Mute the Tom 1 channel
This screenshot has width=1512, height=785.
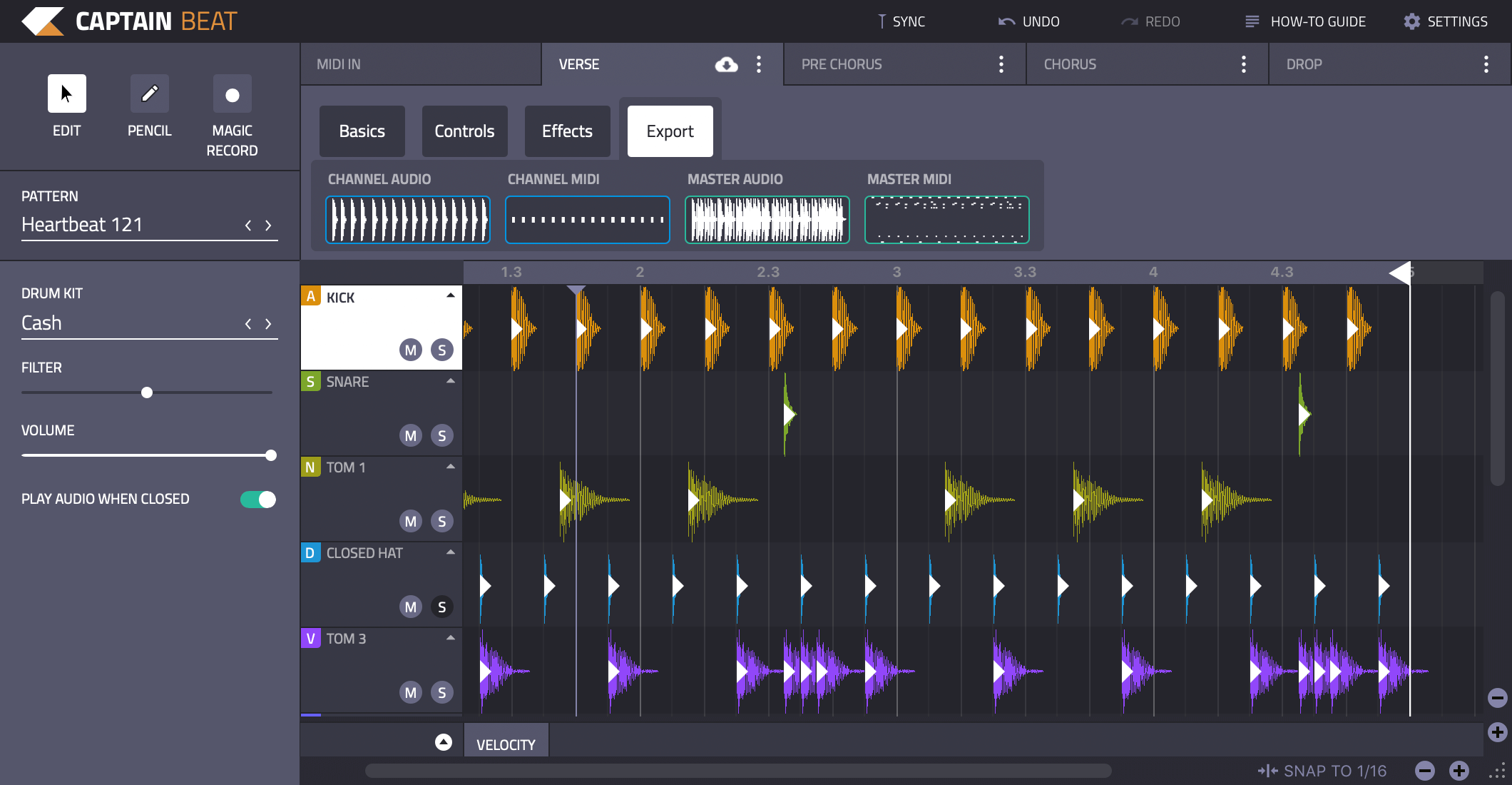(x=411, y=521)
